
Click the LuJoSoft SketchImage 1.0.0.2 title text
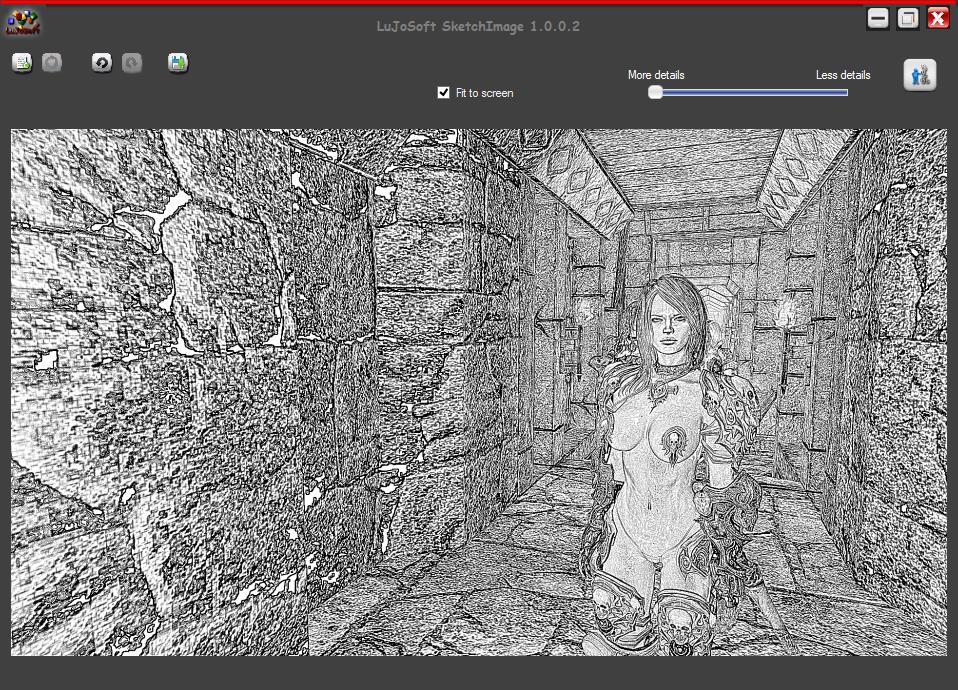[478, 26]
